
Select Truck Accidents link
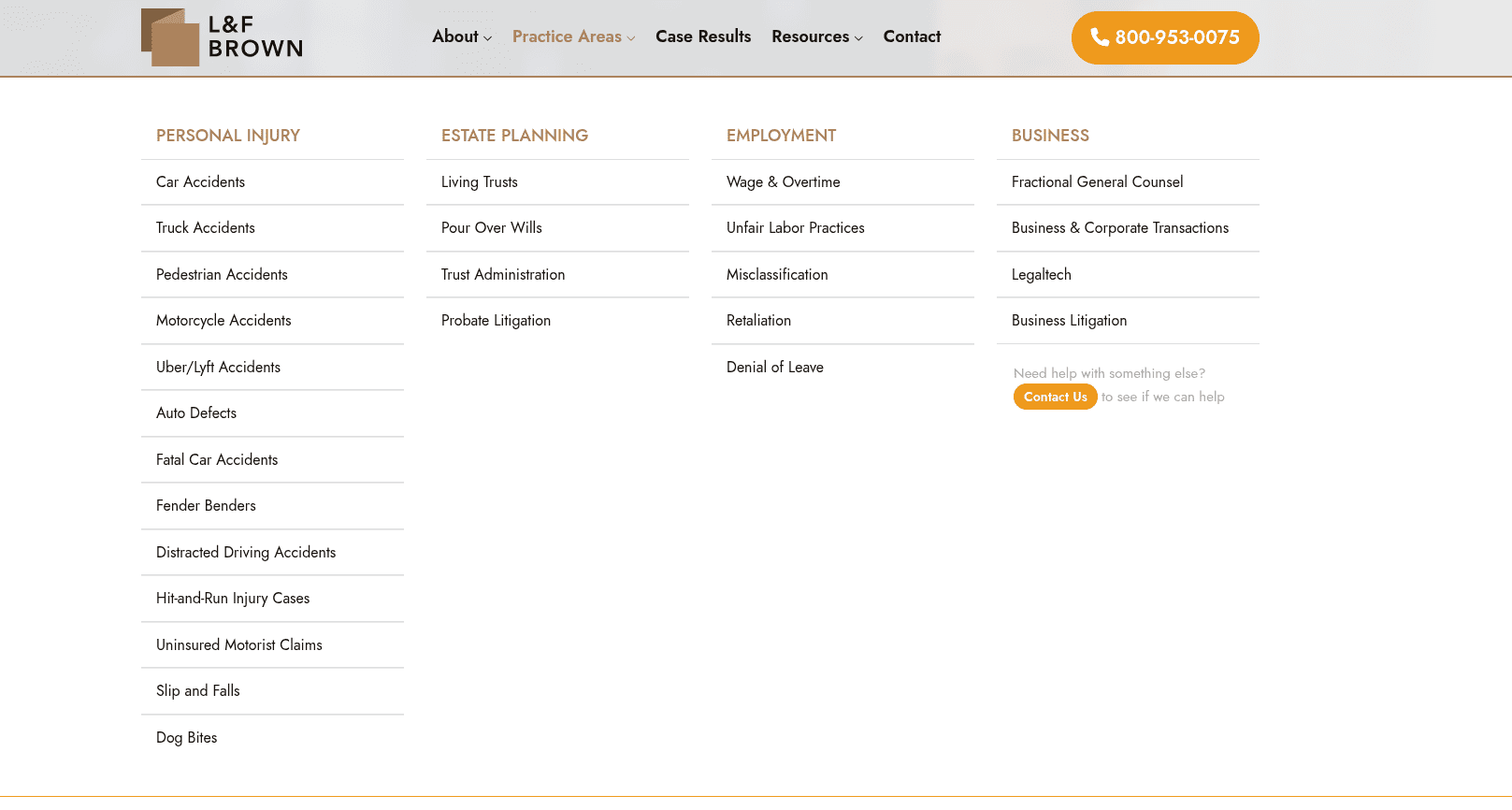(272, 228)
